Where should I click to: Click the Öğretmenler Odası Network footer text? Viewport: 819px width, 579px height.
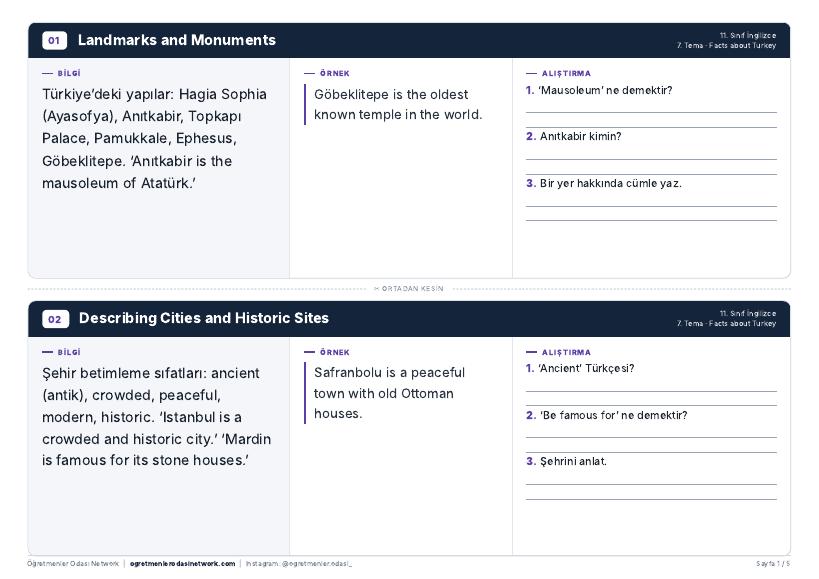[x=73, y=564]
